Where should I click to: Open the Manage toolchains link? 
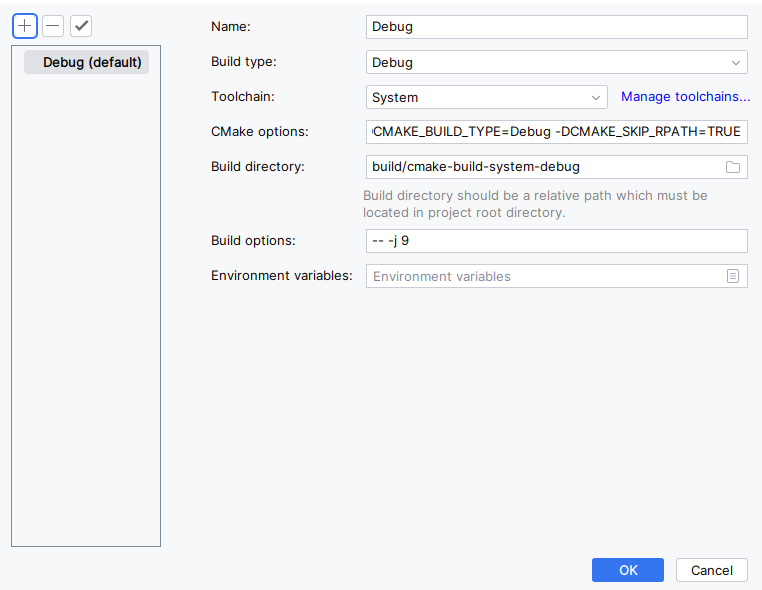pos(685,96)
